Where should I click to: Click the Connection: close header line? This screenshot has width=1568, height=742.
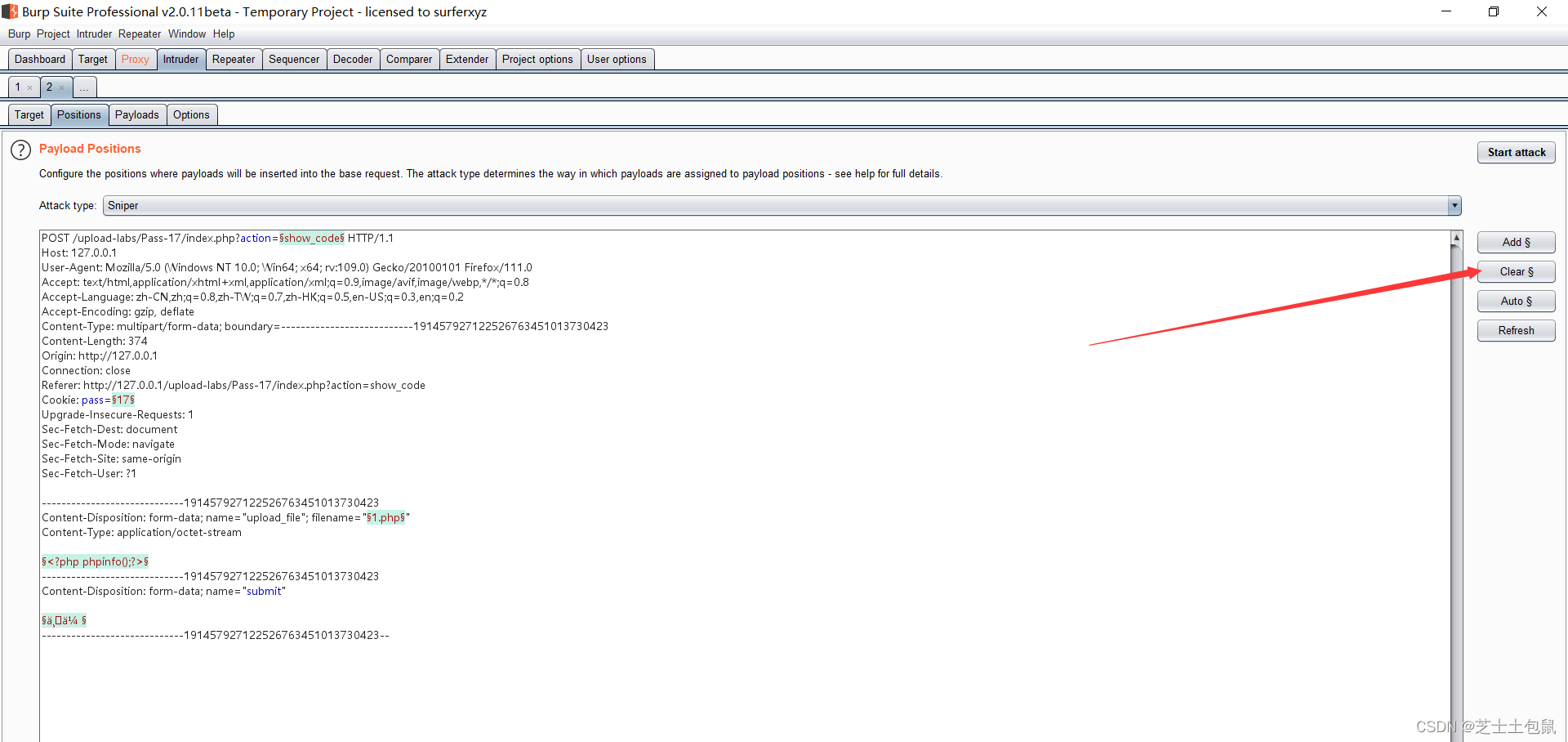(x=86, y=370)
